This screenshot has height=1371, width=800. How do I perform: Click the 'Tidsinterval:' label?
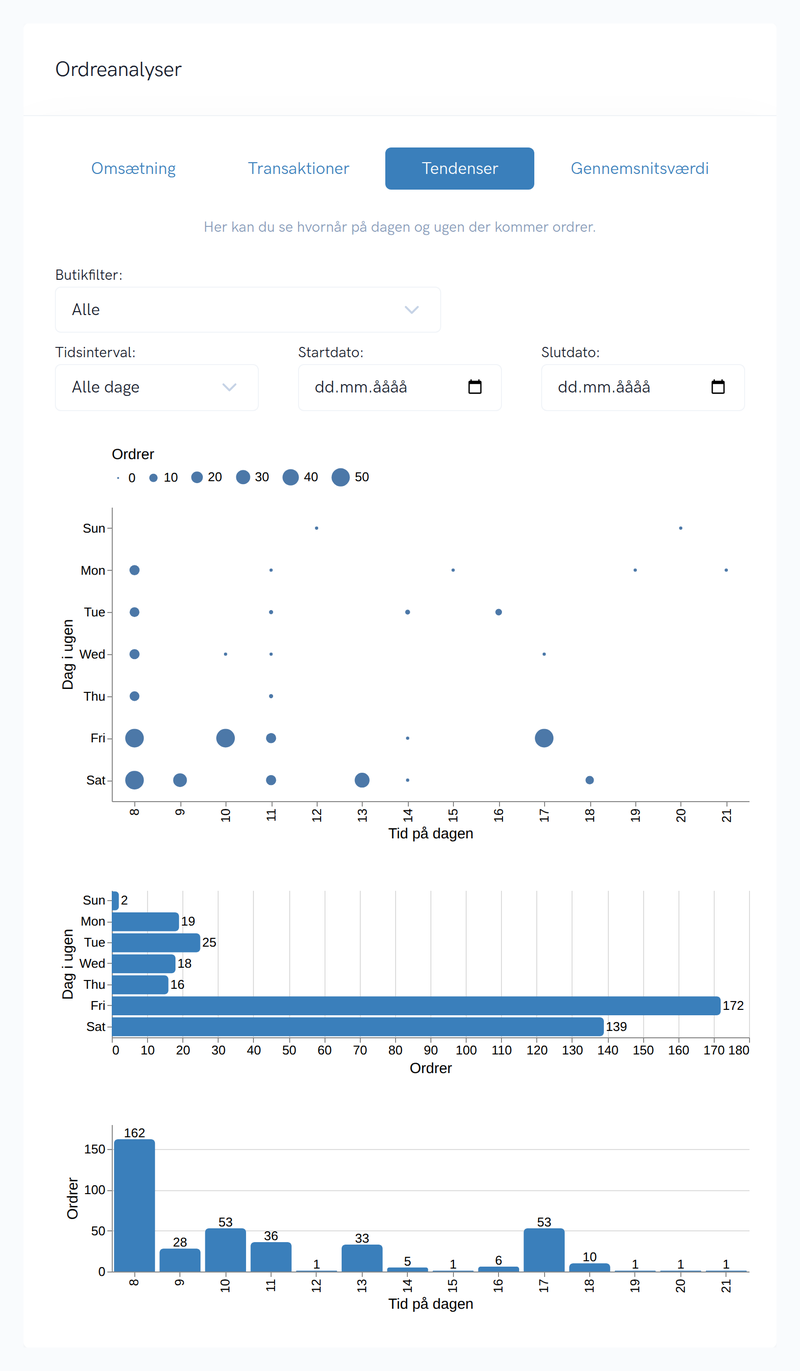(95, 352)
